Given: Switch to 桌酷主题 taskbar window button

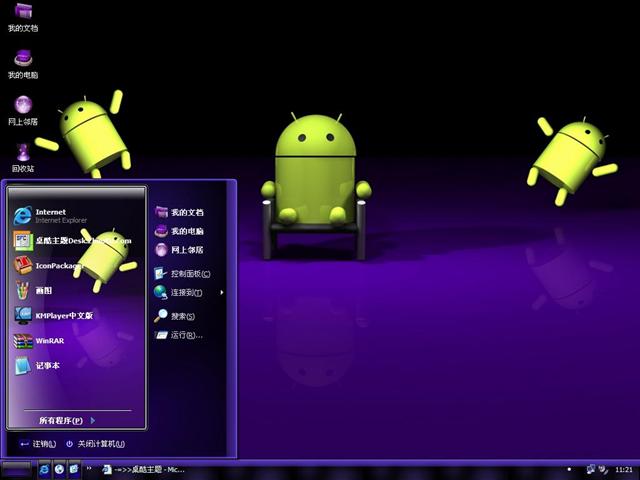Looking at the screenshot, I should [144, 470].
